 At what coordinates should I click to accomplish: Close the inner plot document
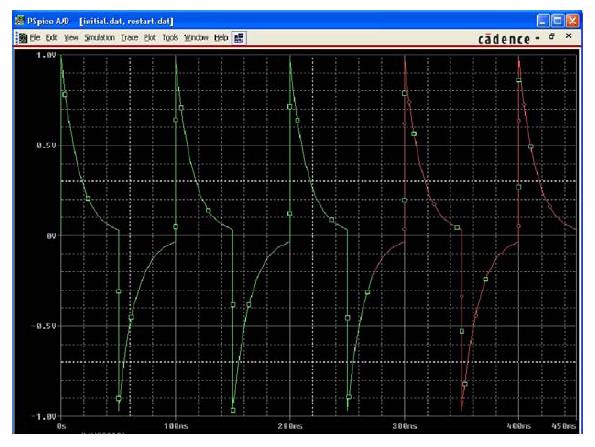pos(568,36)
